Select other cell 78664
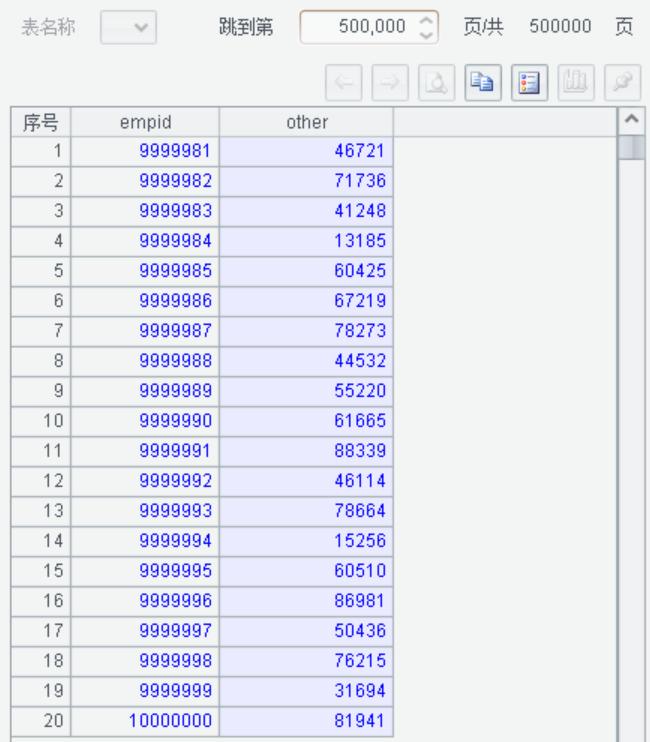Image resolution: width=650 pixels, height=742 pixels. coord(307,511)
